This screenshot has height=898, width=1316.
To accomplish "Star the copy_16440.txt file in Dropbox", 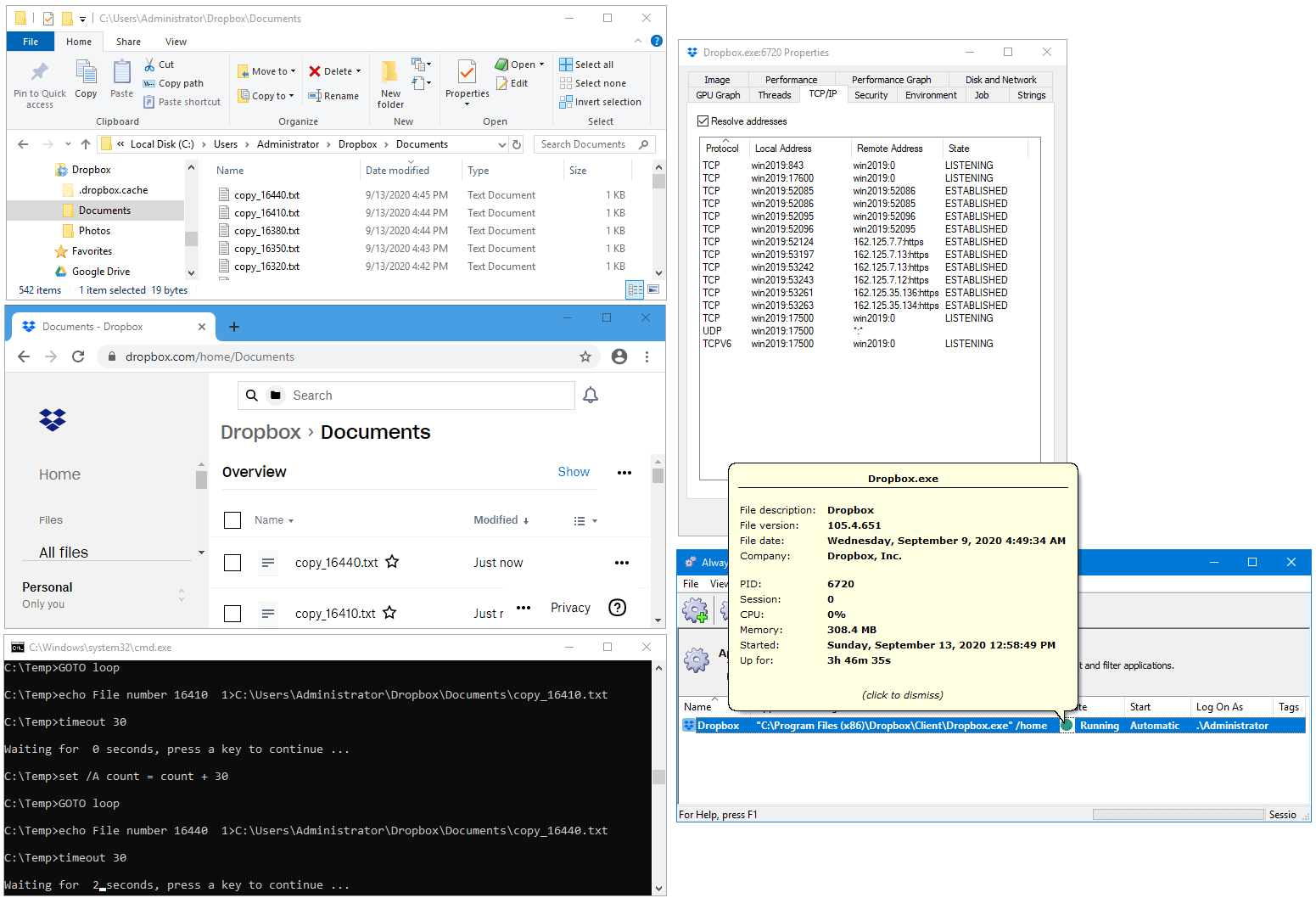I will click(392, 561).
